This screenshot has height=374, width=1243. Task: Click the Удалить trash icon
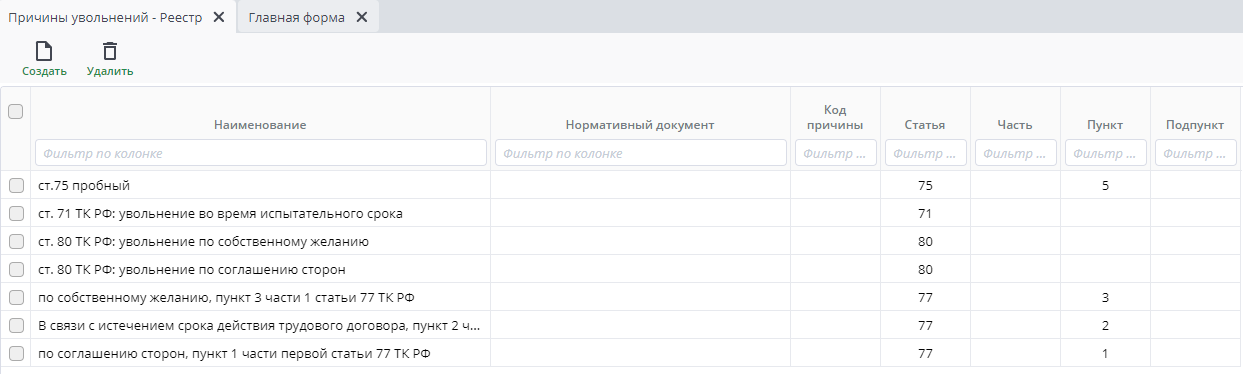coord(110,51)
